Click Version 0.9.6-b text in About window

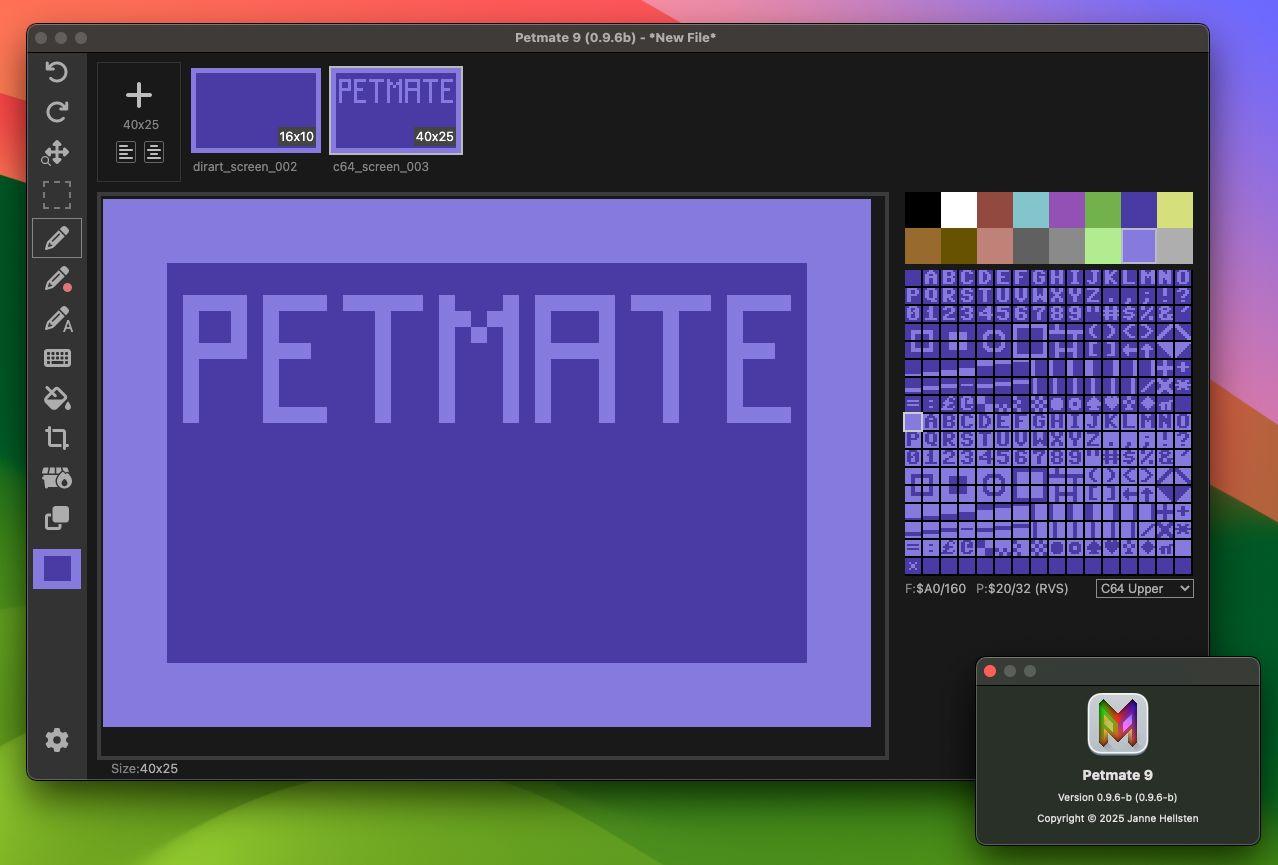(1118, 797)
